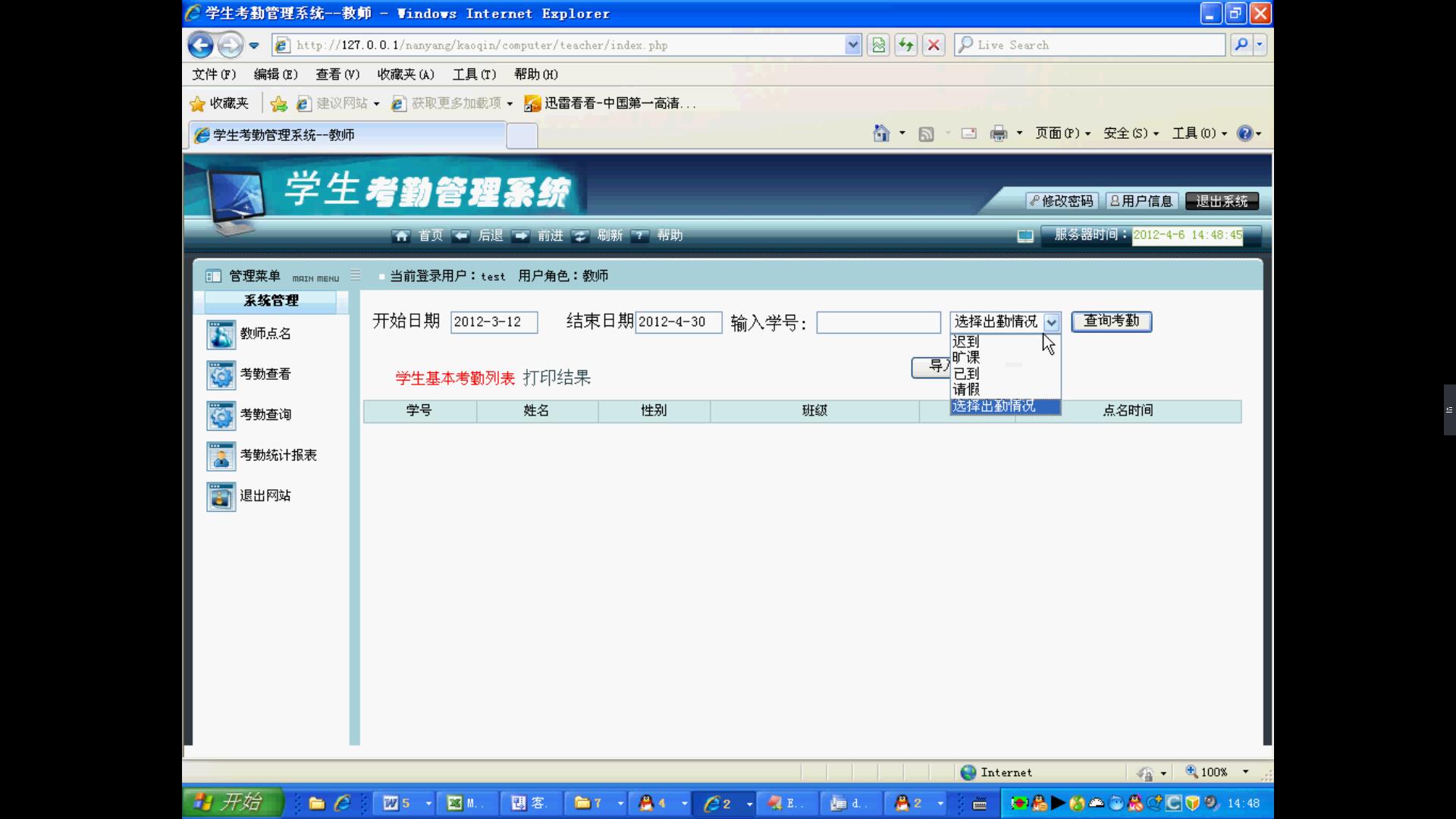Open the 工具(T) menu

point(474,74)
